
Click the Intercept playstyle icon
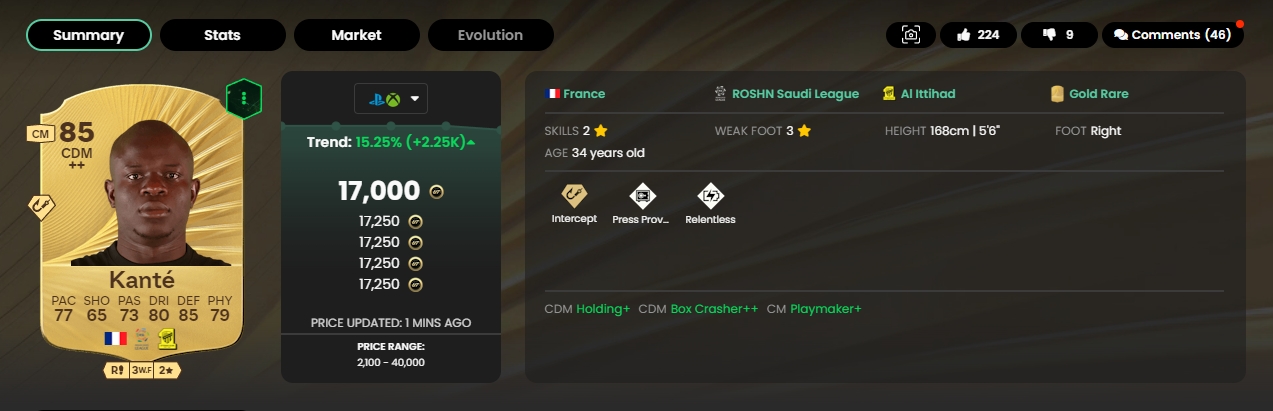click(x=574, y=196)
